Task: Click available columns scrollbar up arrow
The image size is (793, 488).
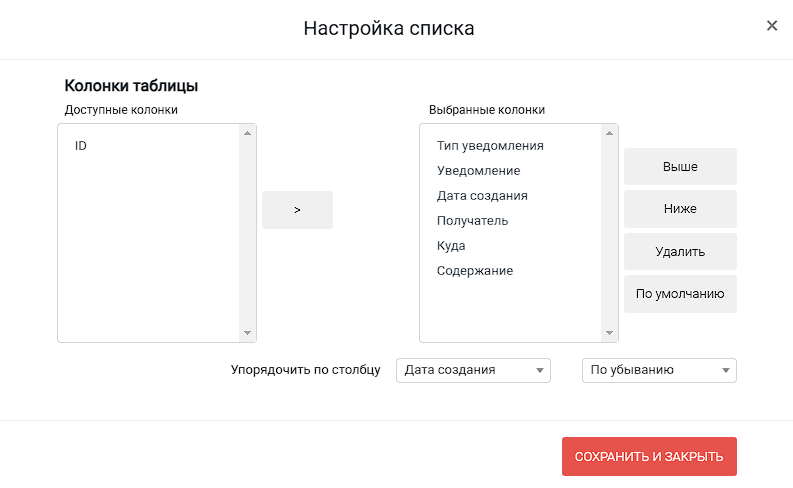Action: coord(247,133)
